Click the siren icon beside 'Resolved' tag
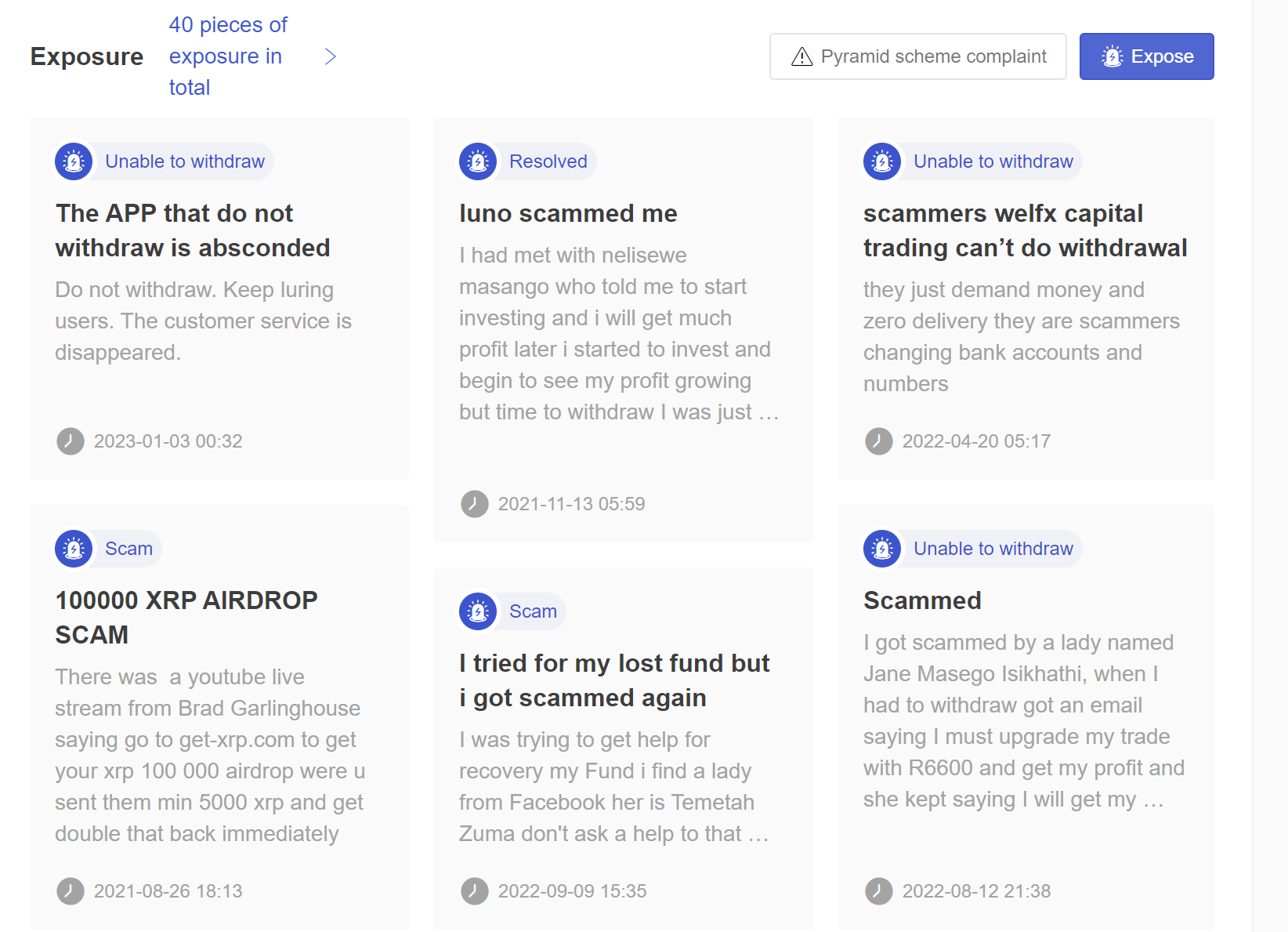Viewport: 1288px width, 932px height. 478,161
